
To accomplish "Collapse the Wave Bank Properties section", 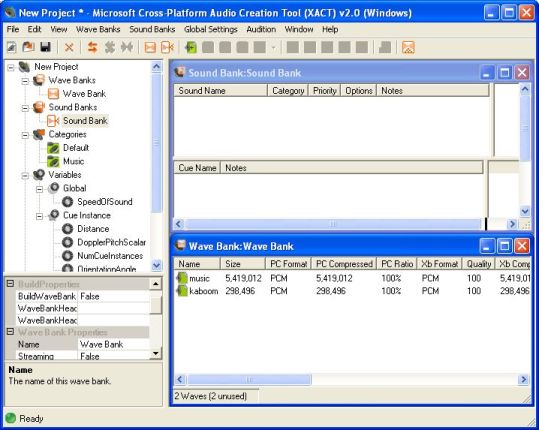I will click(x=10, y=332).
